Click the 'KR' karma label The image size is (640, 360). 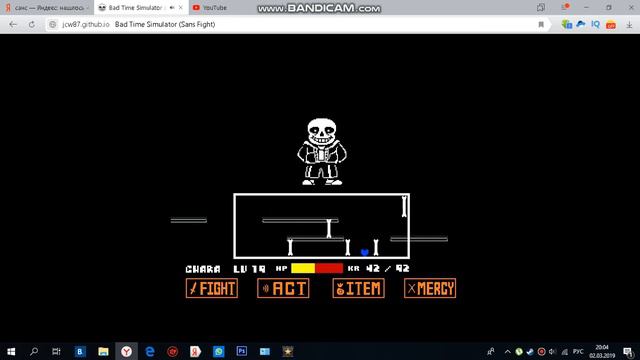[x=353, y=269]
